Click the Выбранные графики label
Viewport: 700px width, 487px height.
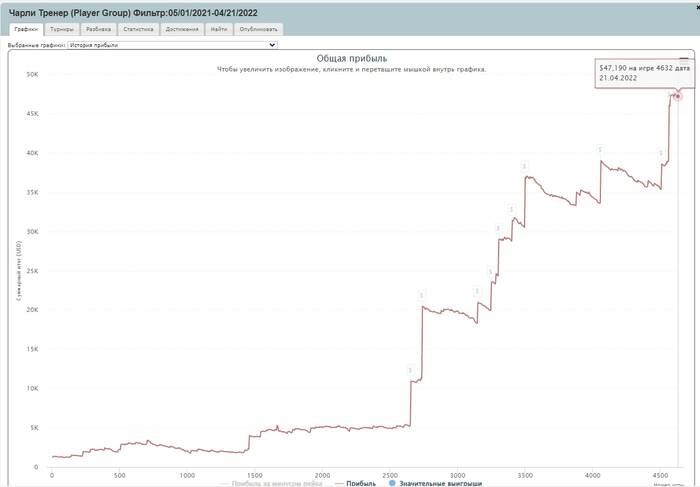(37, 45)
